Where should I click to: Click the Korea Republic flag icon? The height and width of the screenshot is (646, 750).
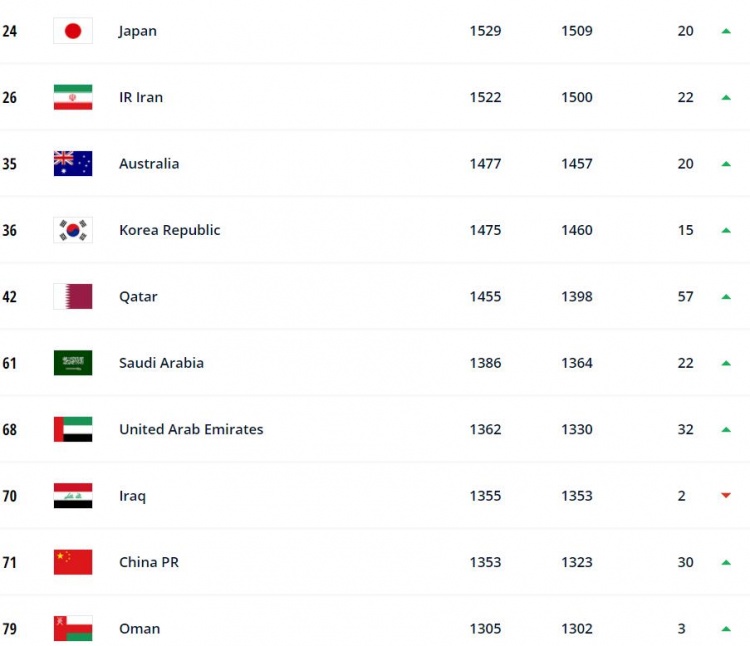tap(73, 230)
